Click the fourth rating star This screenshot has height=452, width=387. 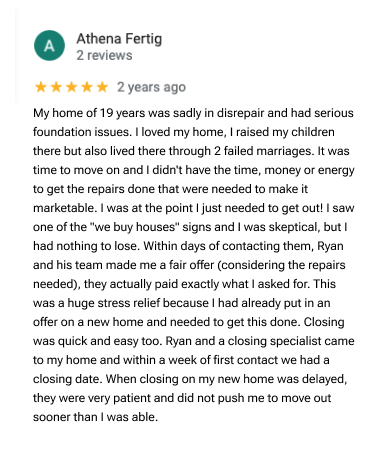pos(87,87)
